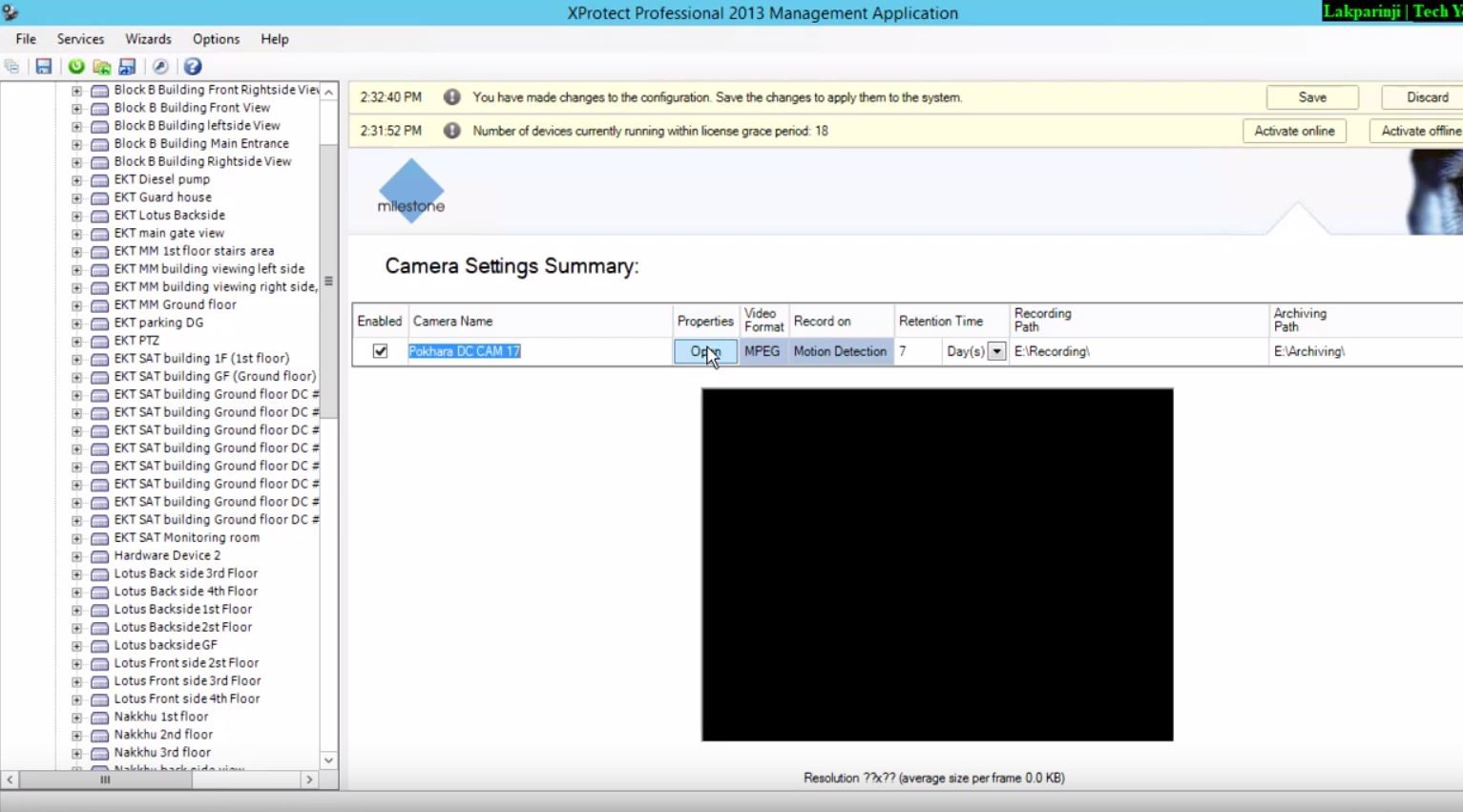Expand Block B Building Front View node
Image resolution: width=1463 pixels, height=812 pixels.
[x=76, y=108]
